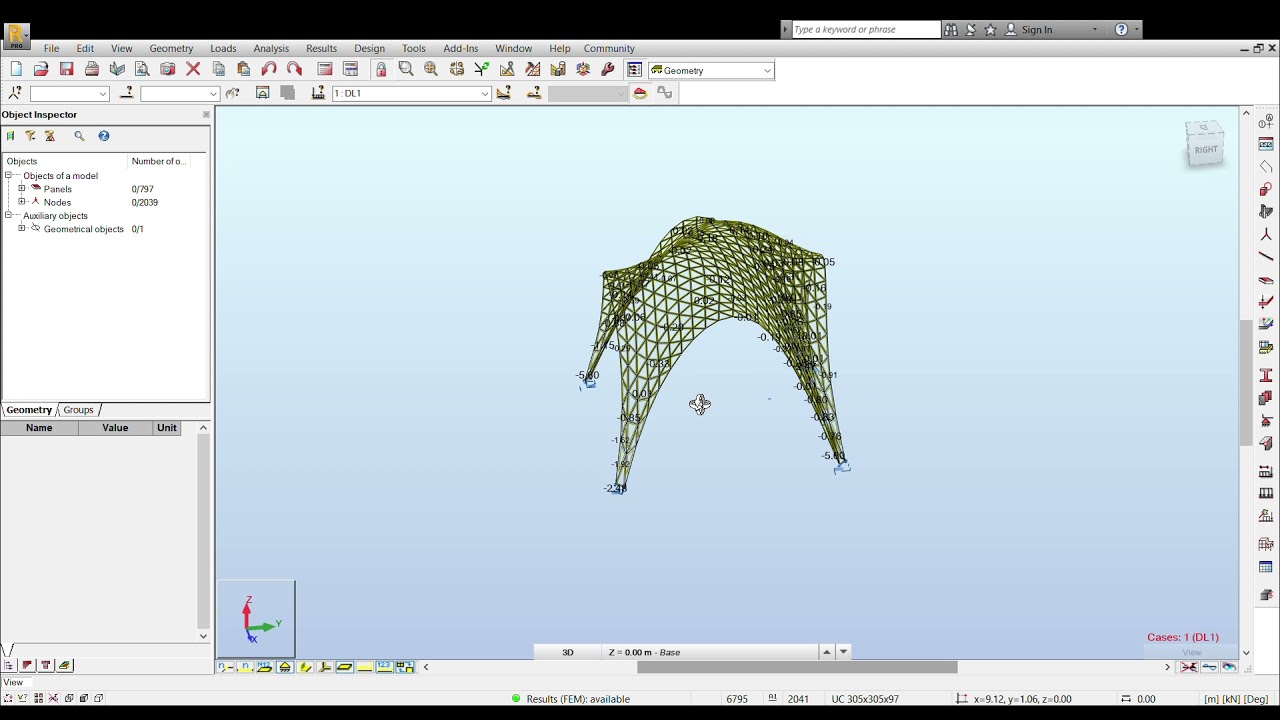The width and height of the screenshot is (1280, 720).
Task: Click the keyword search input field
Action: [865, 30]
